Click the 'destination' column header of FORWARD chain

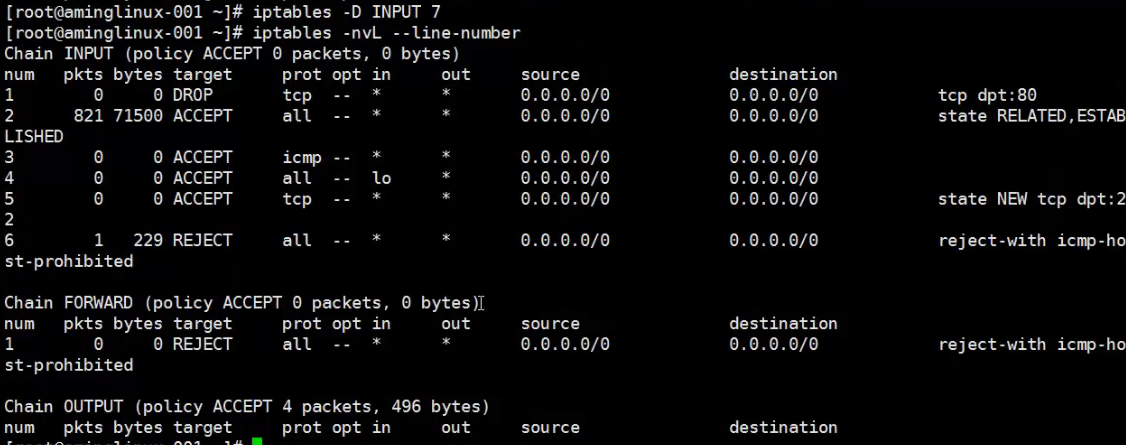(x=783, y=324)
